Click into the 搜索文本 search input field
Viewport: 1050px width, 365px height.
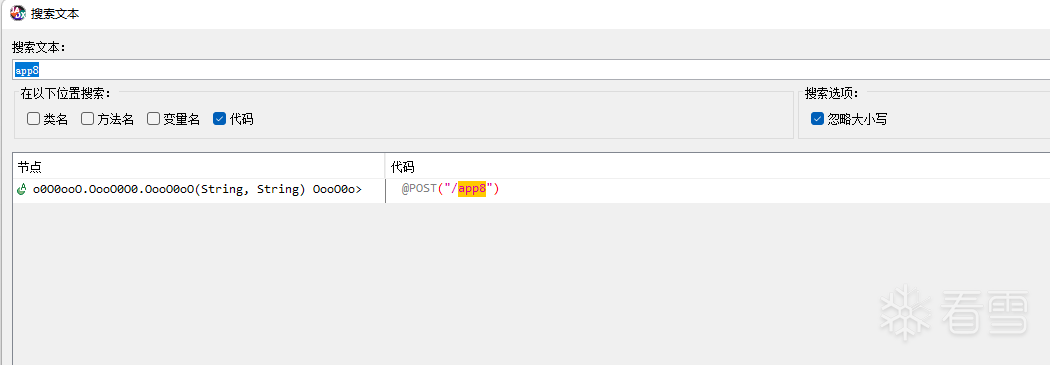tap(531, 70)
